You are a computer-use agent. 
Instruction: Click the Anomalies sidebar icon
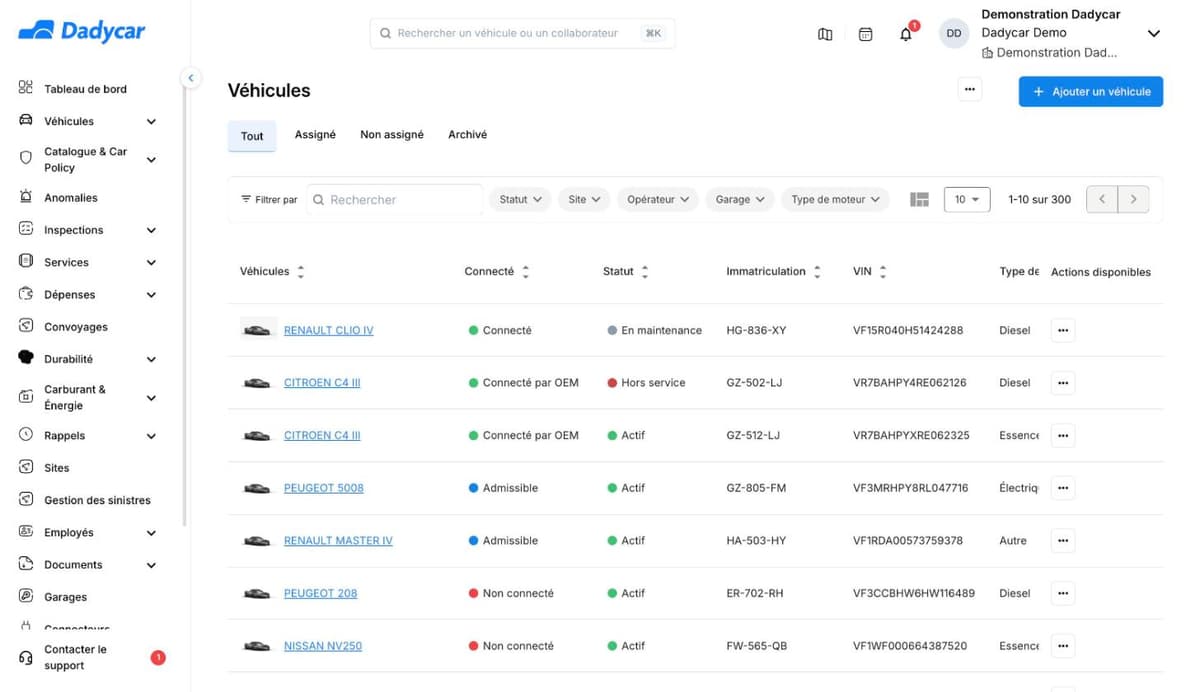(x=26, y=197)
